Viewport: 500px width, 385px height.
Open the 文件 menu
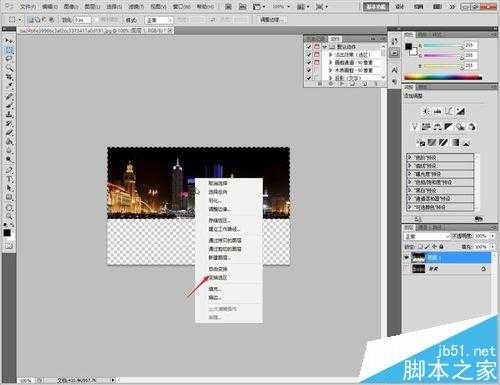click(28, 7)
